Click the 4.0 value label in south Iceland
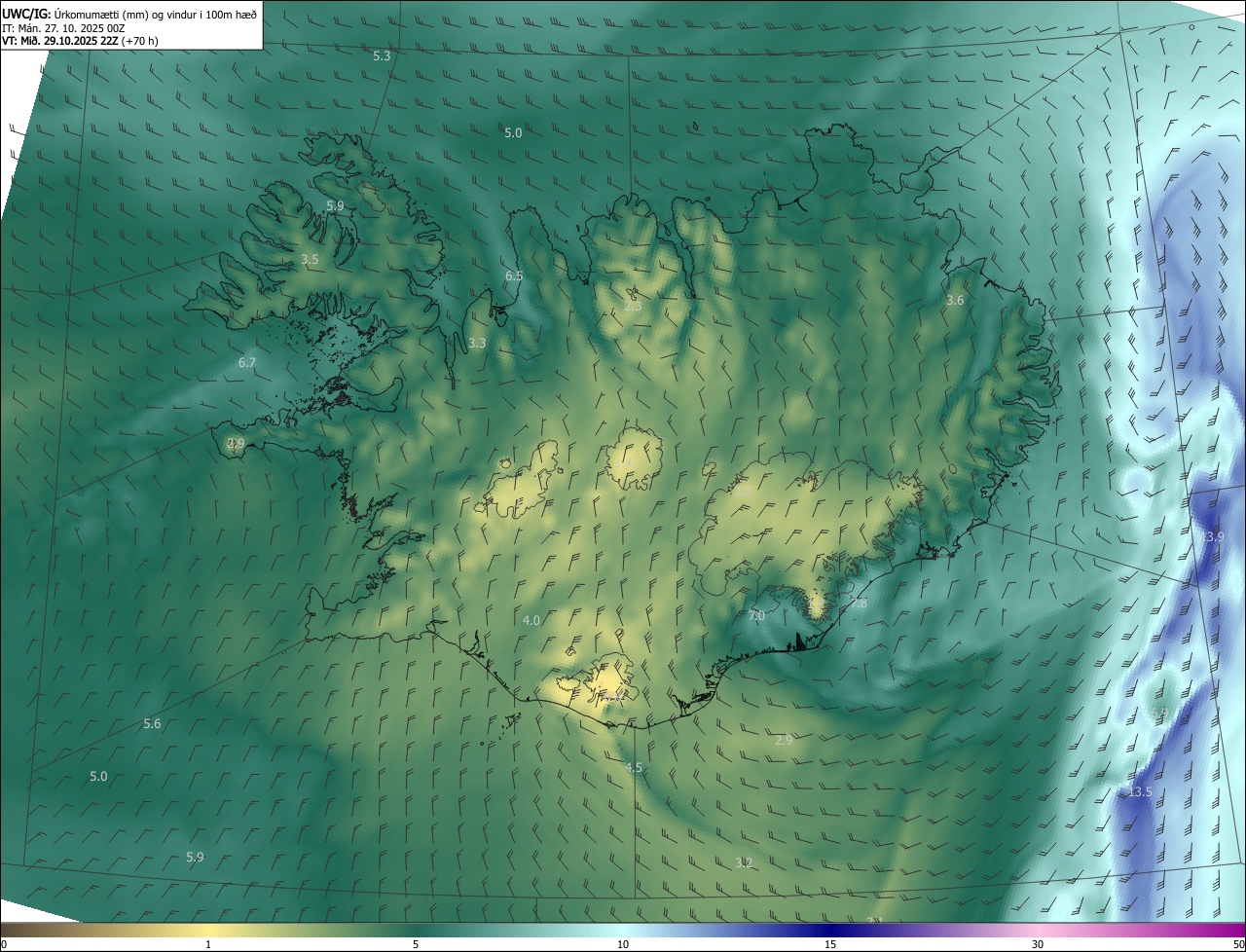The image size is (1246, 952). pos(531,621)
